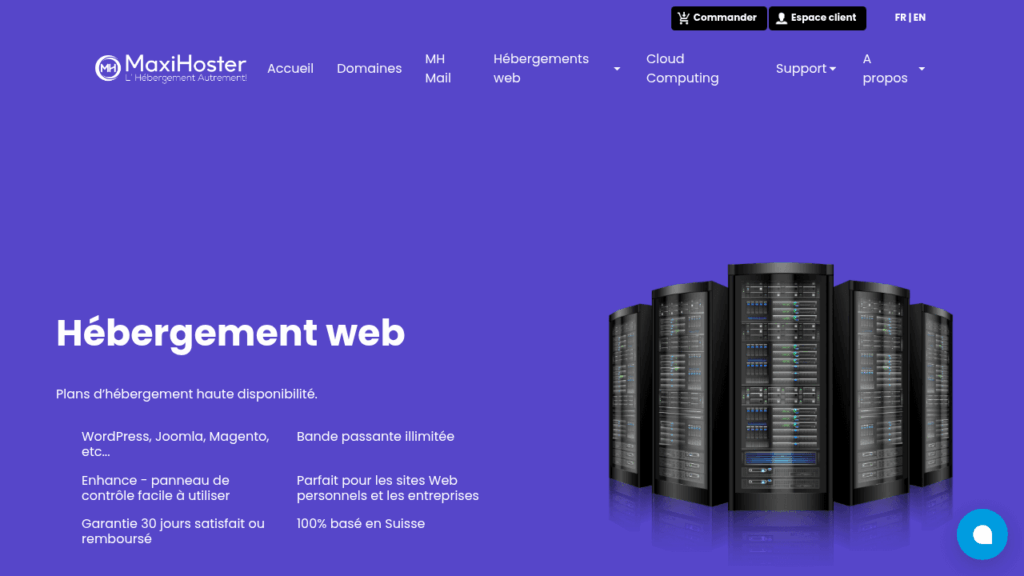Open the live chat bubble widget
This screenshot has height=576, width=1024.
coord(981,534)
